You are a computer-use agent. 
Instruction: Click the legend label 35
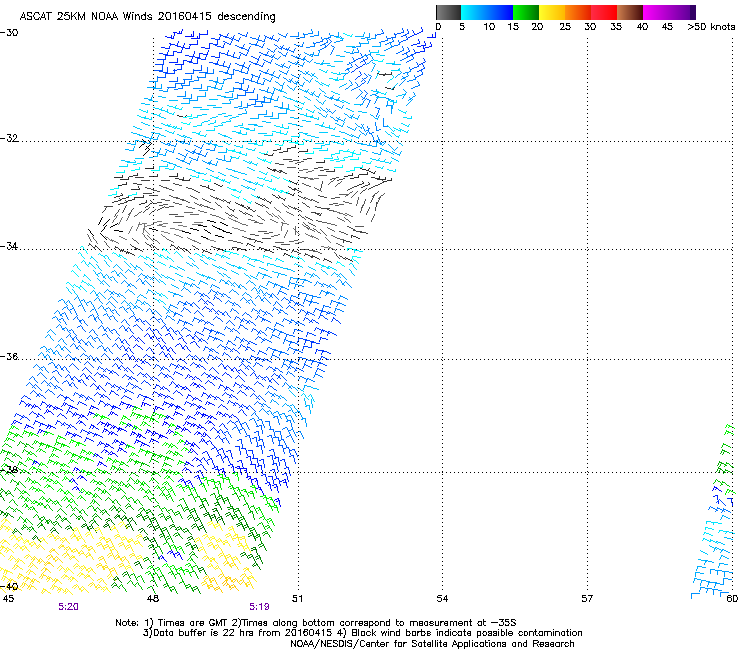pos(616,27)
